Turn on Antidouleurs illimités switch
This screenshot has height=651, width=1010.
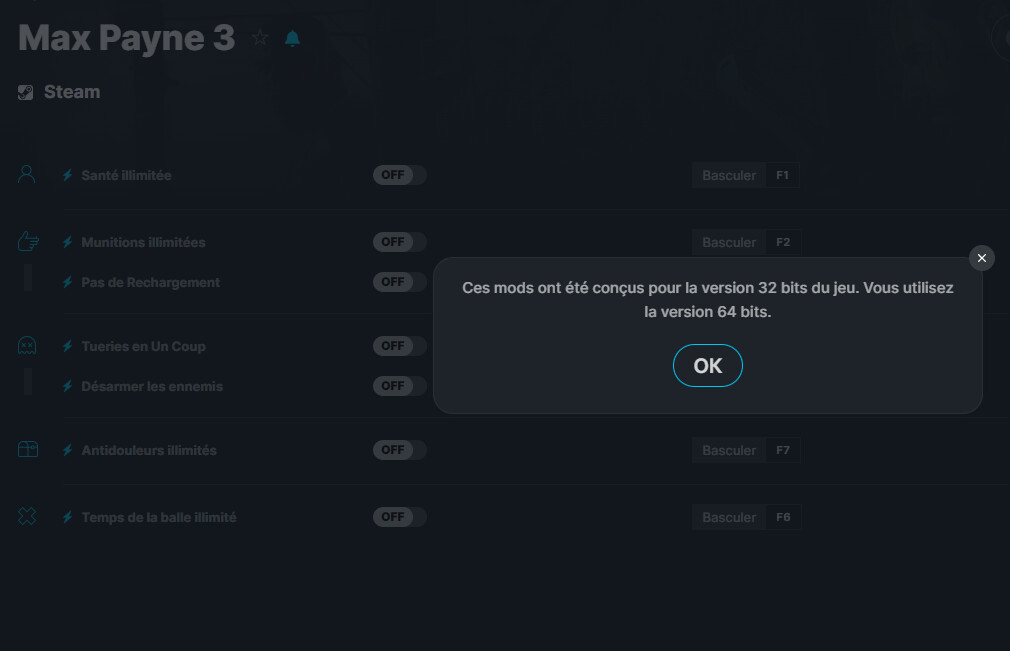tap(399, 450)
